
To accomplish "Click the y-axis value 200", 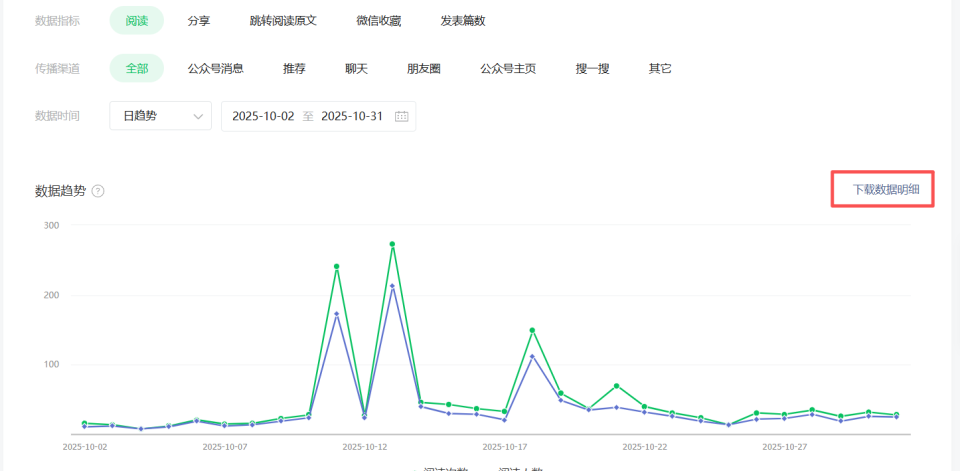I will click(x=51, y=295).
